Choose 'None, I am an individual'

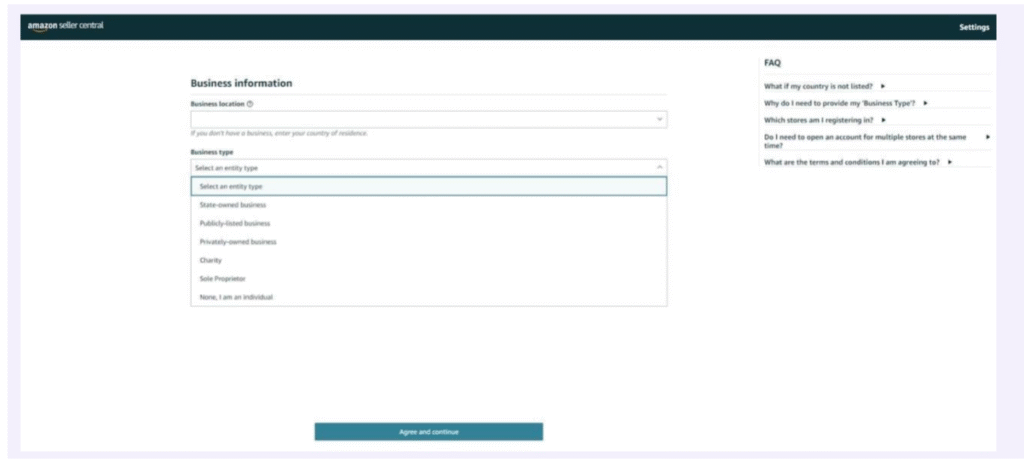[x=236, y=297]
